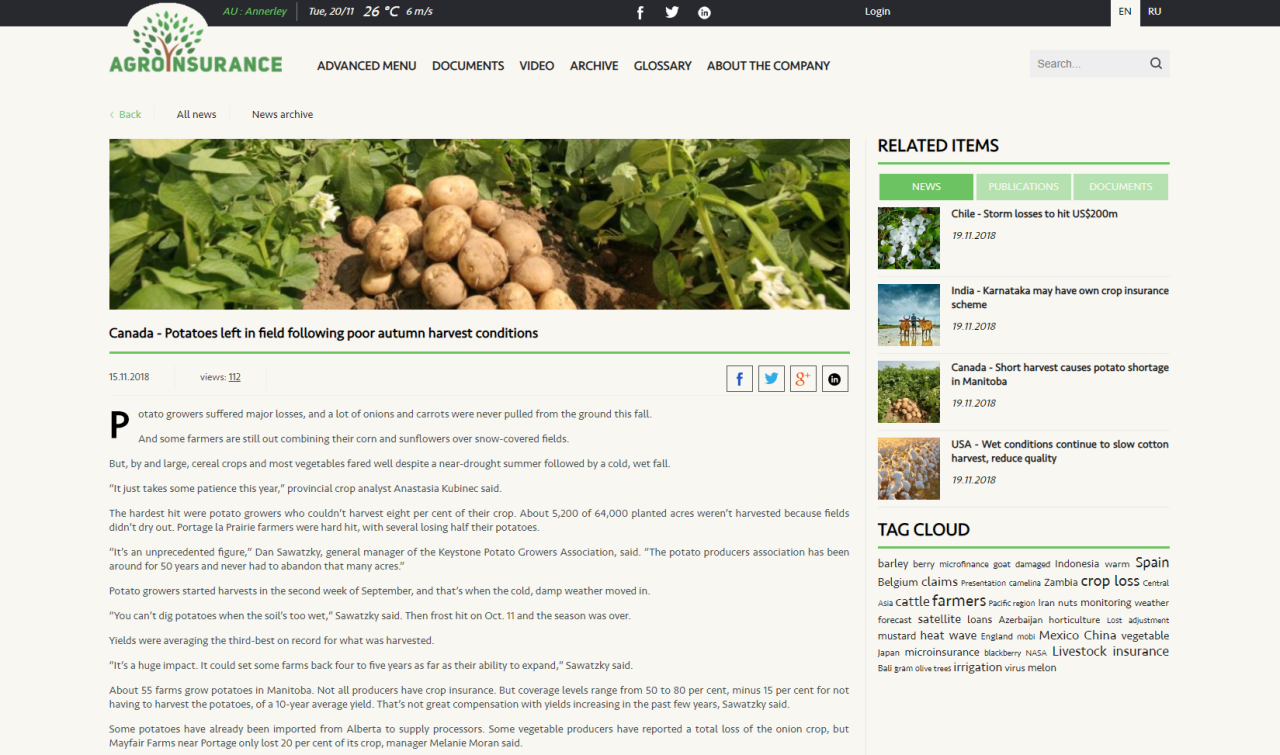The height and width of the screenshot is (755, 1280).
Task: Share article on Google Plus
Action: (803, 378)
